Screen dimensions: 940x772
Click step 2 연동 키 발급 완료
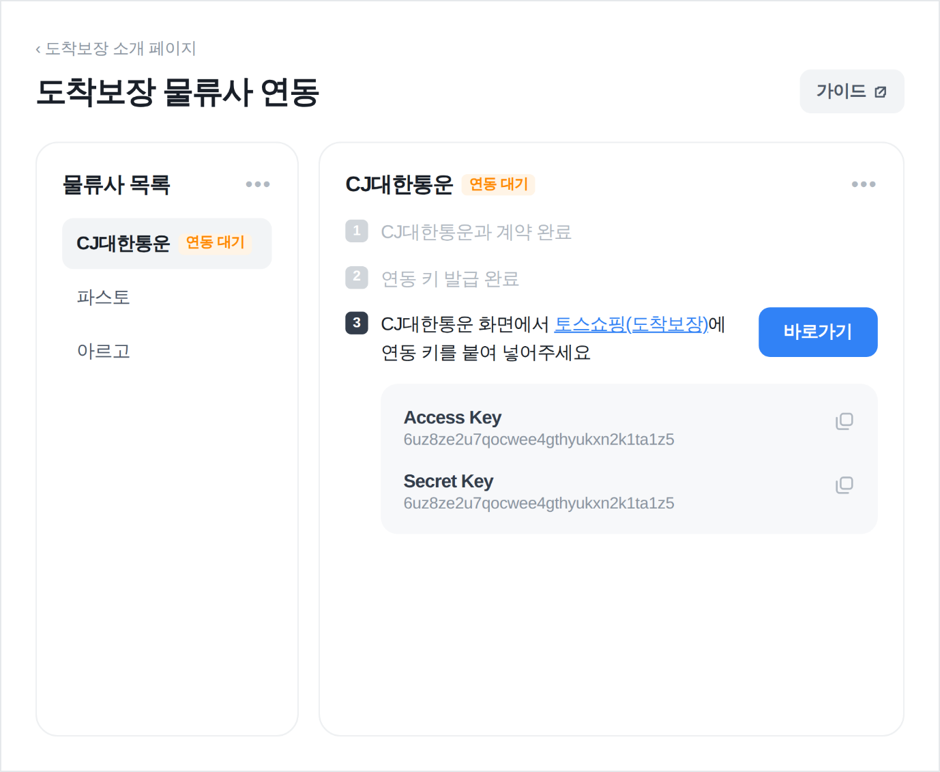(432, 278)
